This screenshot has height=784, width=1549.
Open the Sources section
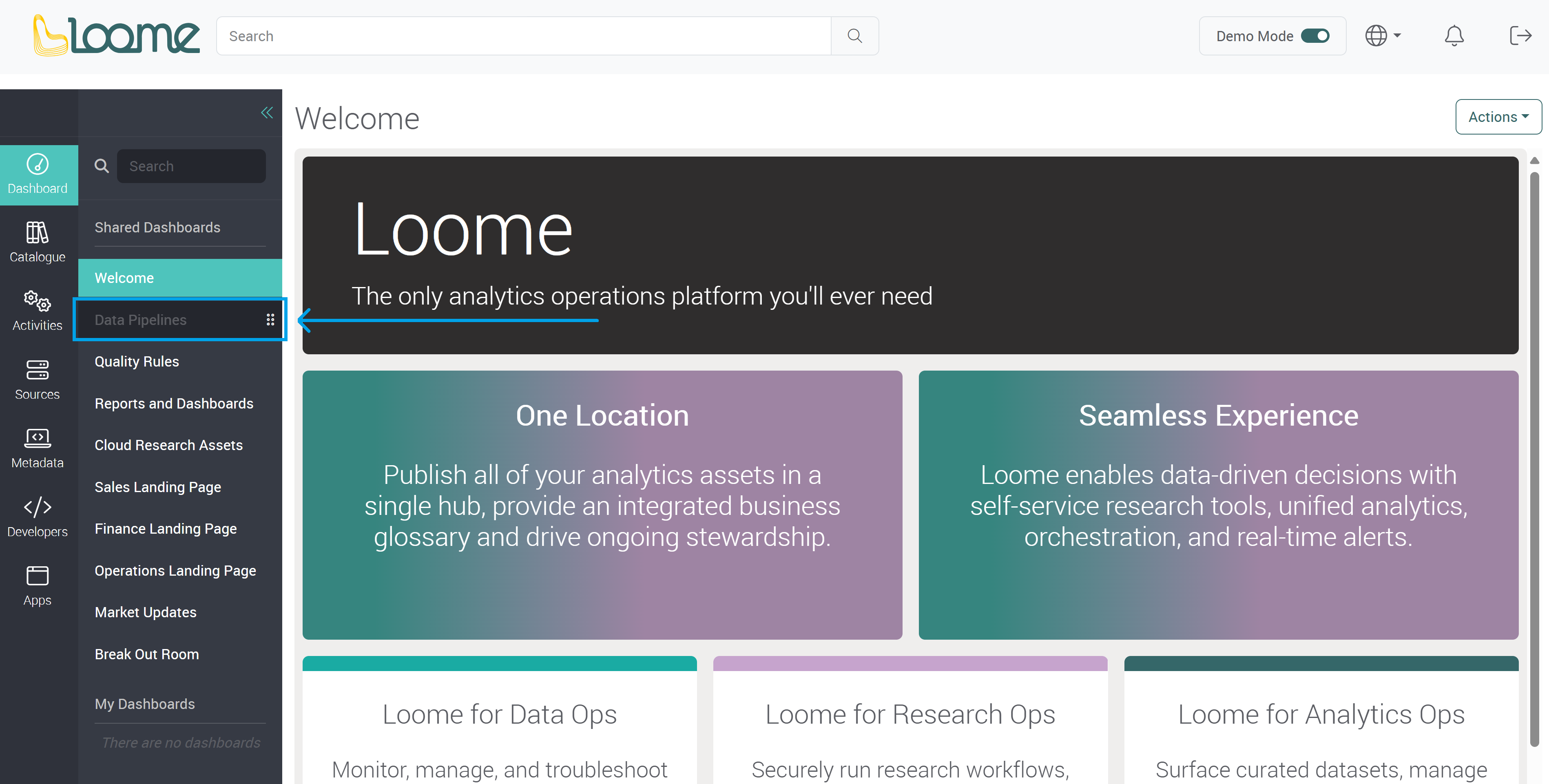pyautogui.click(x=37, y=380)
